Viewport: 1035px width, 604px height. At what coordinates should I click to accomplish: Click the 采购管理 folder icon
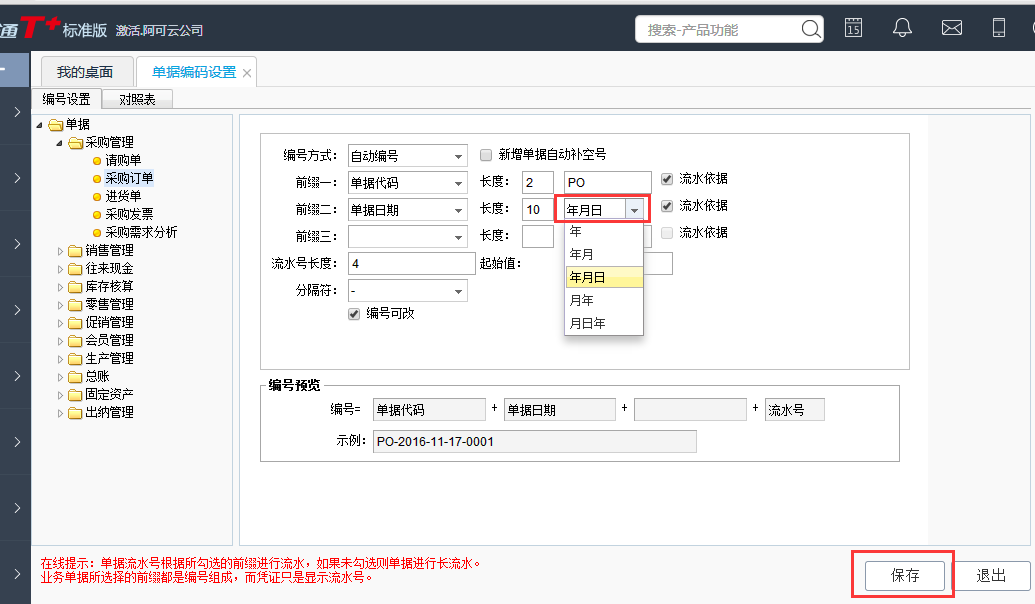pos(76,143)
